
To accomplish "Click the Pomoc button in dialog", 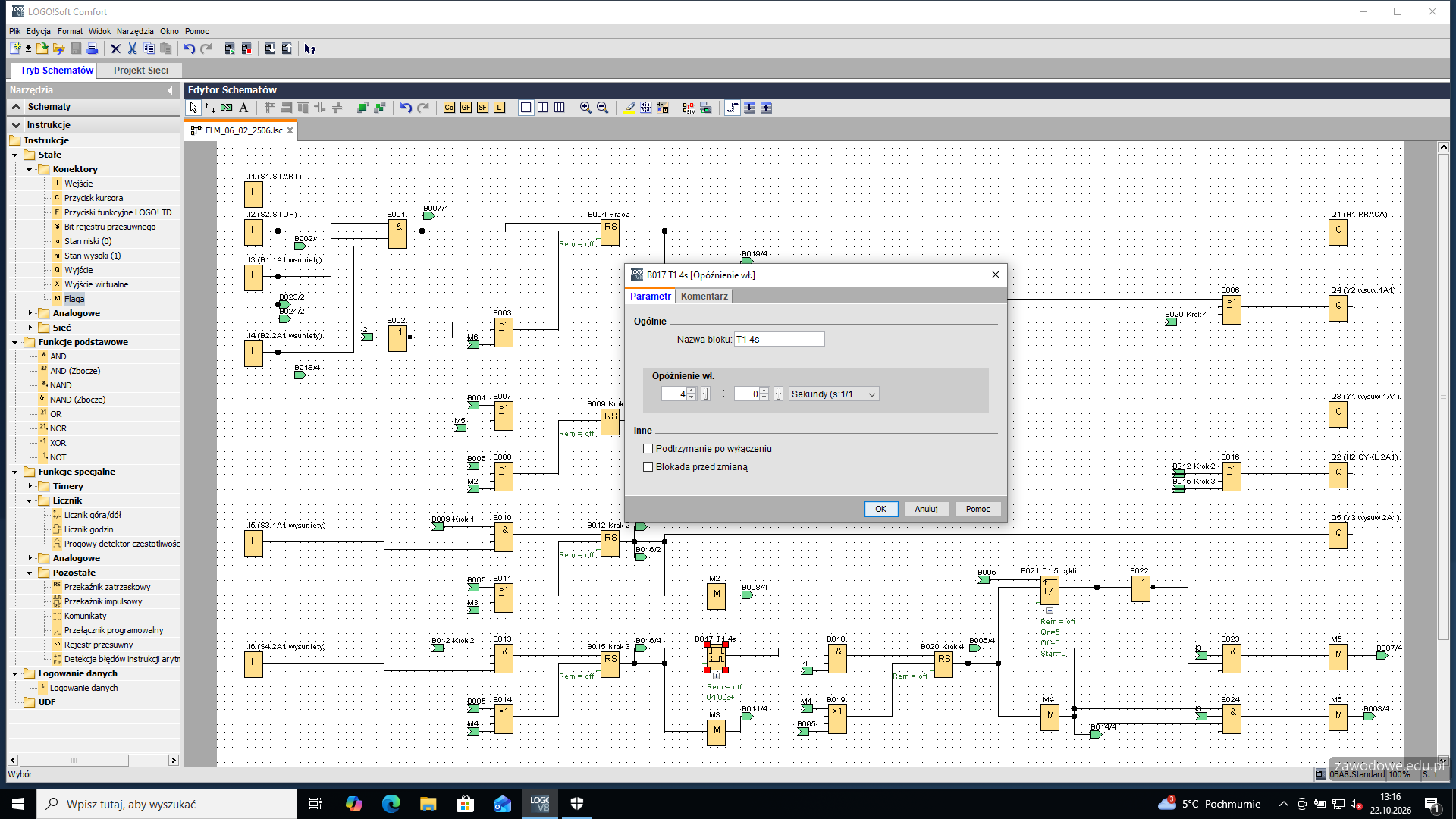I will (977, 510).
